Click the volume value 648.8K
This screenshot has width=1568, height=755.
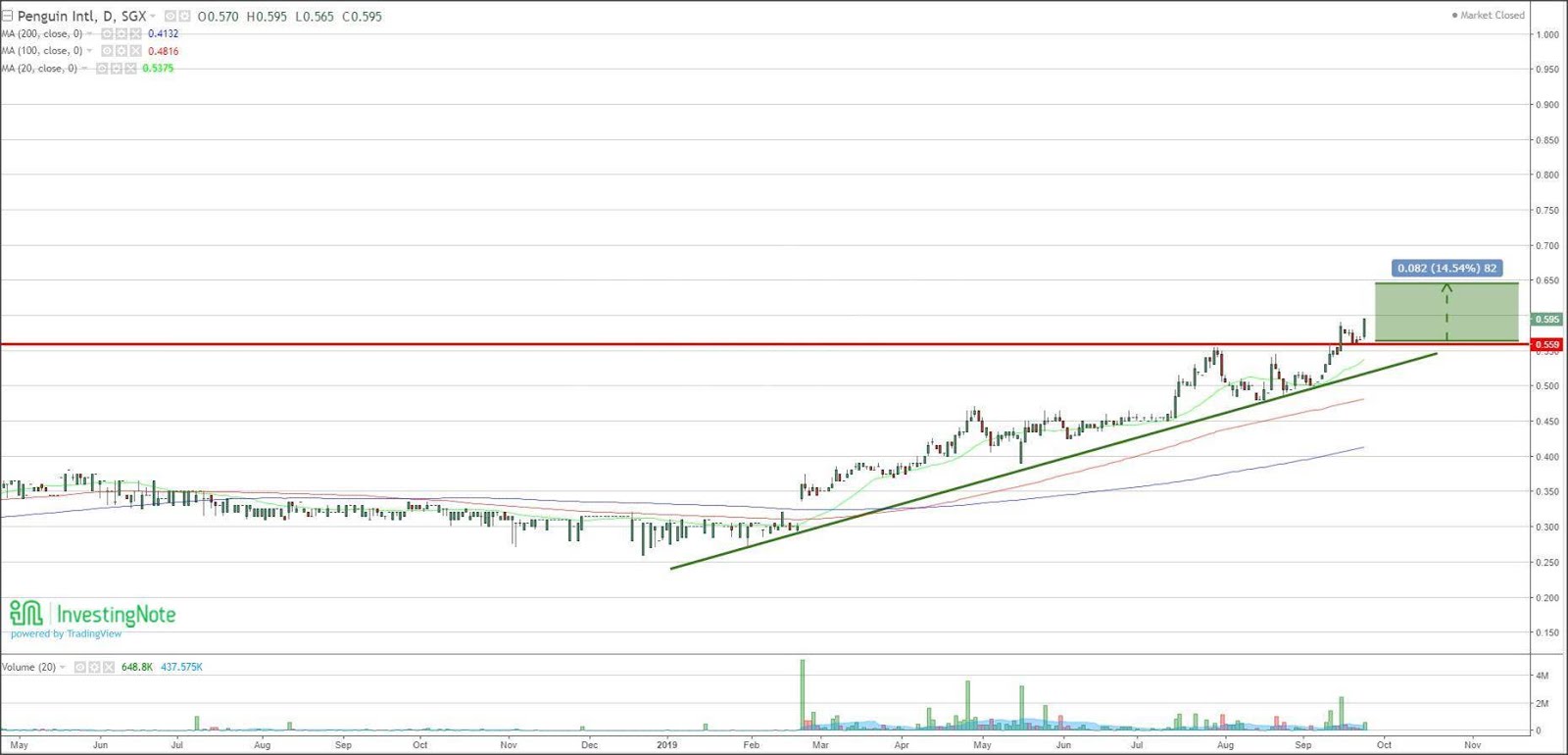[137, 667]
